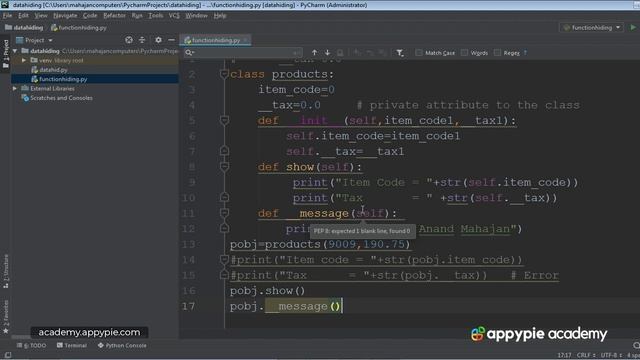Image resolution: width=640 pixels, height=360 pixels.
Task: Click the search magnifier history icon
Action: (x=189, y=53)
